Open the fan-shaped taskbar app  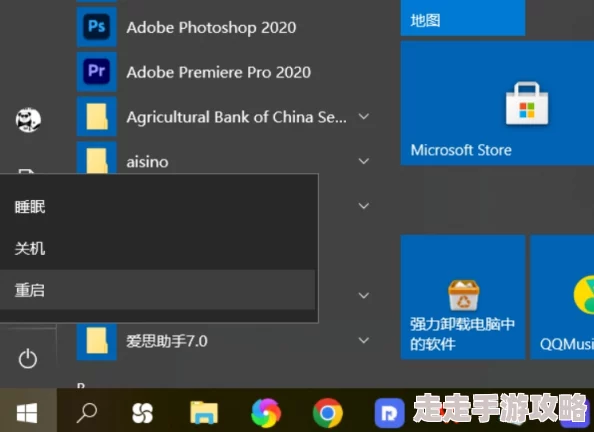pos(142,413)
